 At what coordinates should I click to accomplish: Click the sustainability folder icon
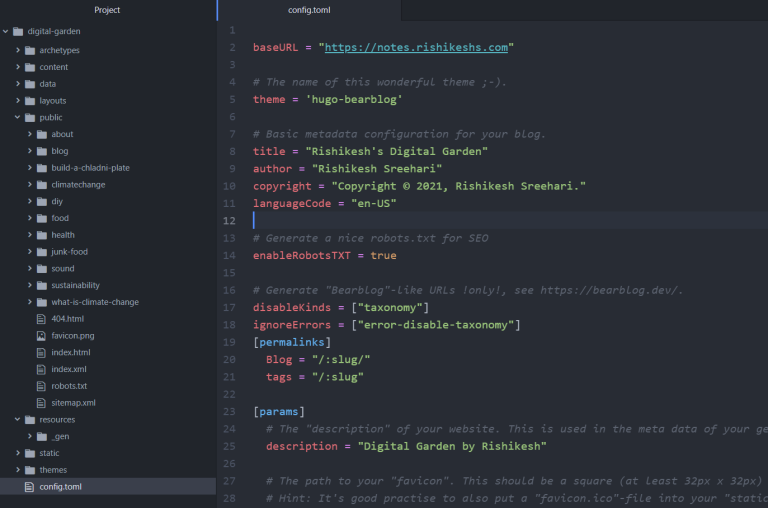click(42, 285)
